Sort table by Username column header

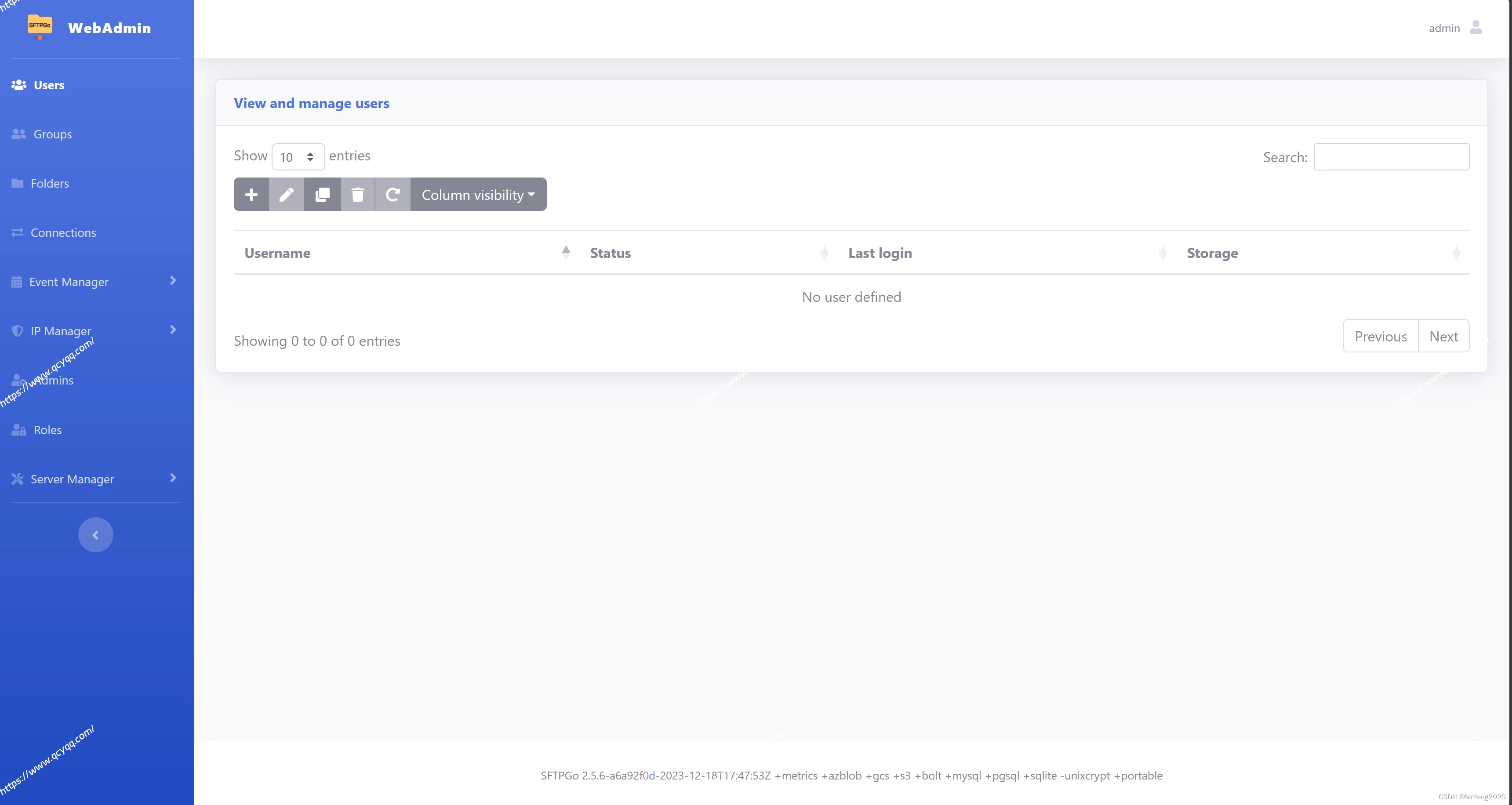(x=278, y=253)
